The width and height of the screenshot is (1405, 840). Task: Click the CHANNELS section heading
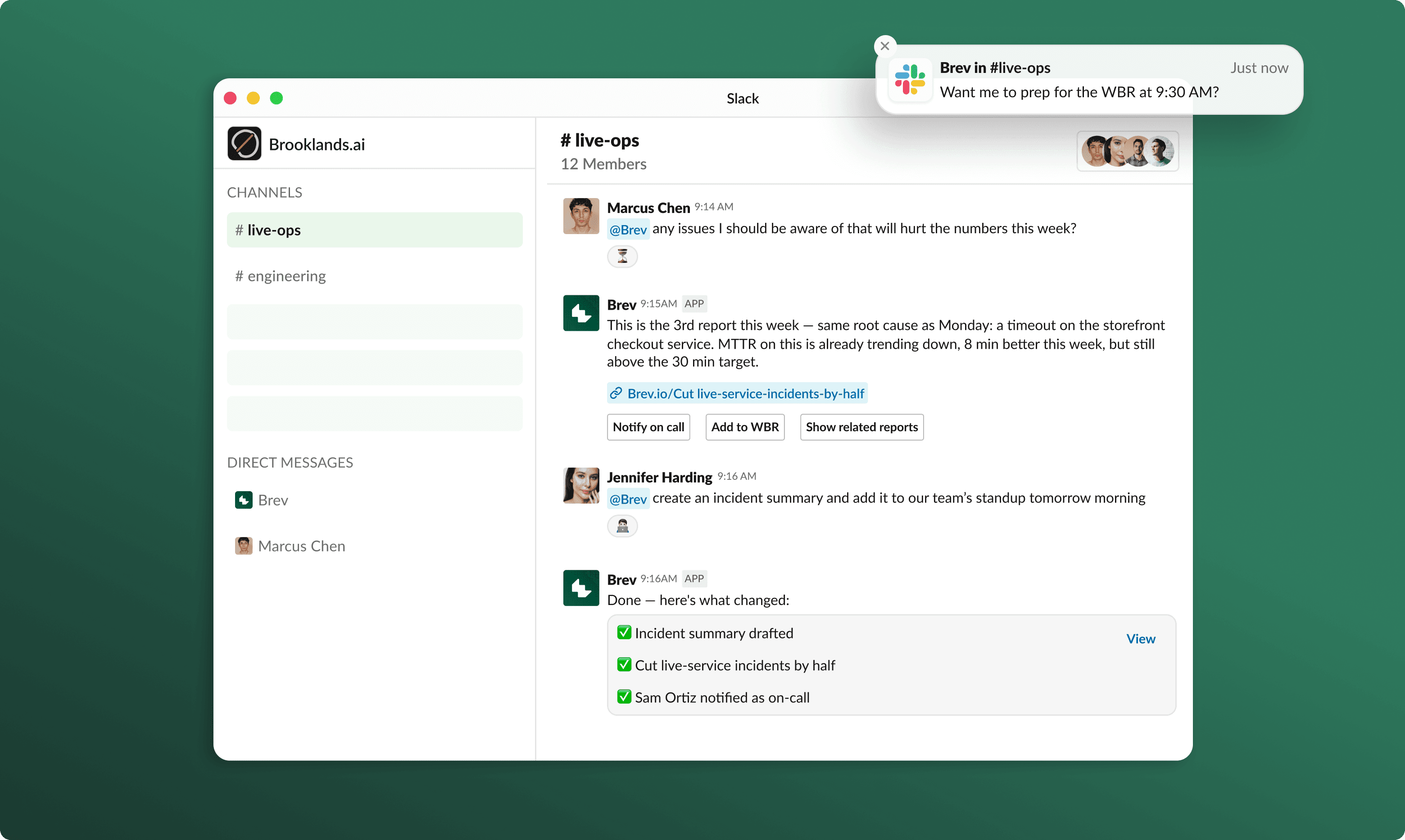click(x=264, y=193)
